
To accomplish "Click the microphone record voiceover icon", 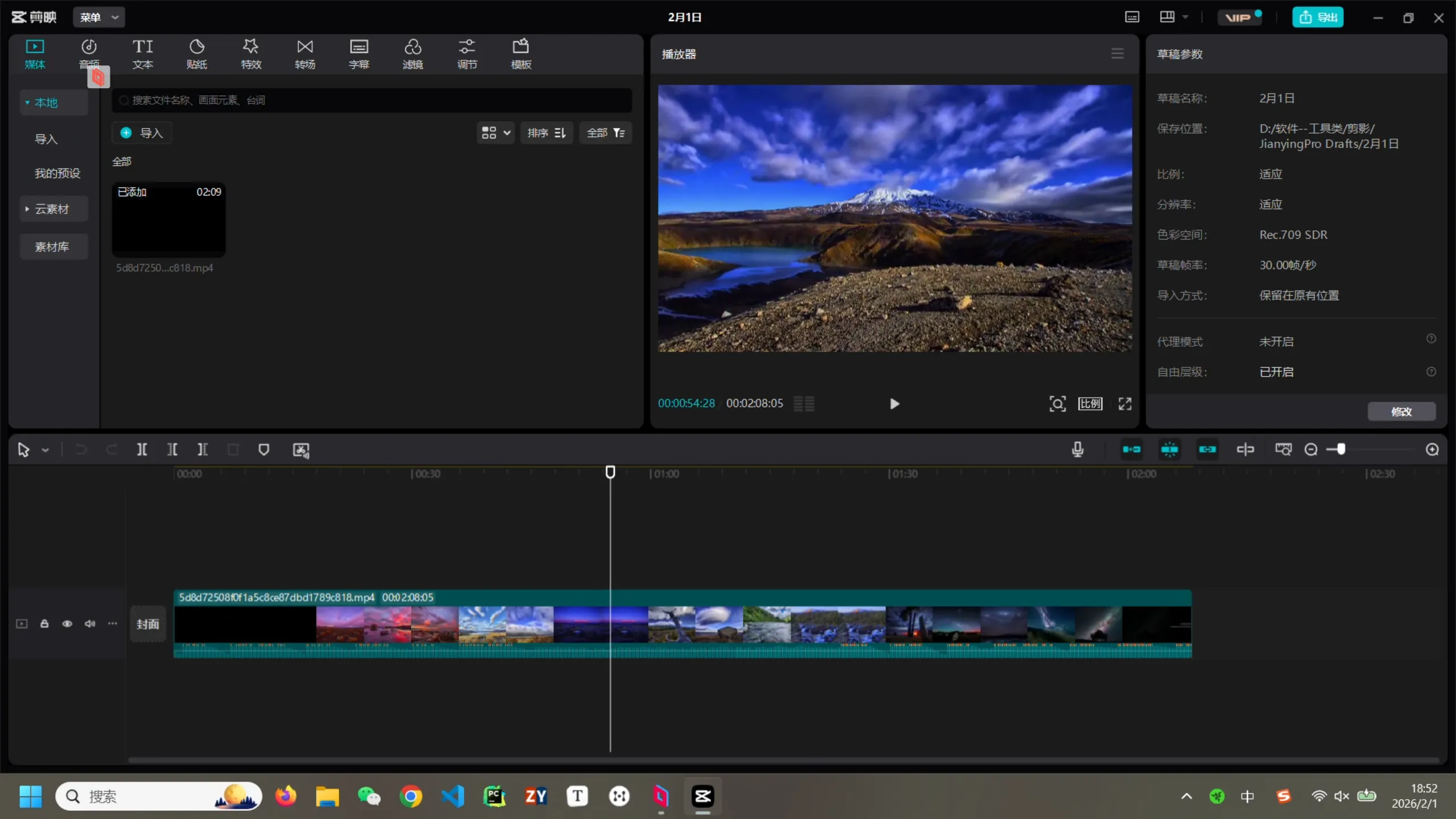I will tap(1077, 450).
